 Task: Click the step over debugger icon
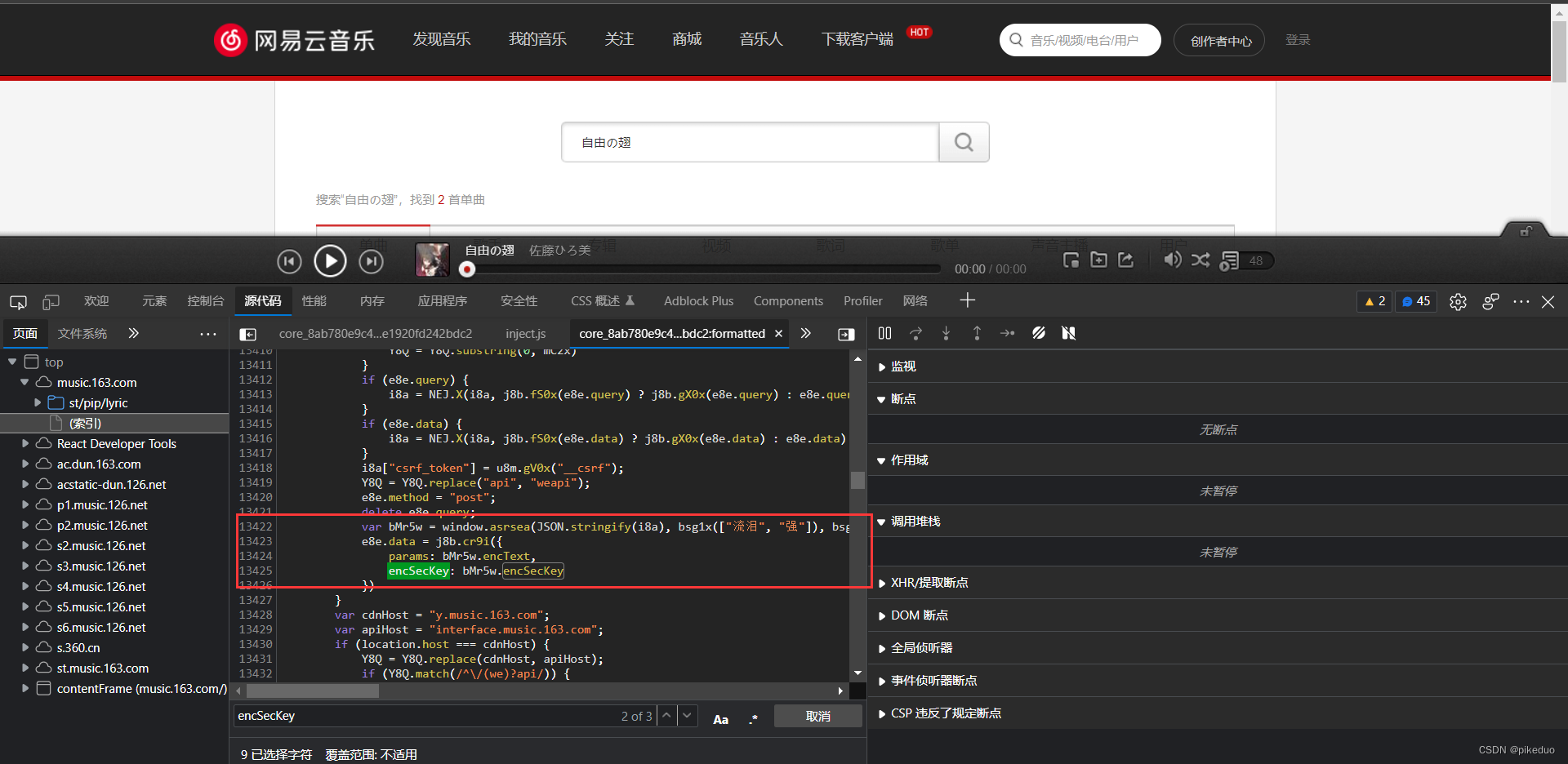[x=915, y=333]
